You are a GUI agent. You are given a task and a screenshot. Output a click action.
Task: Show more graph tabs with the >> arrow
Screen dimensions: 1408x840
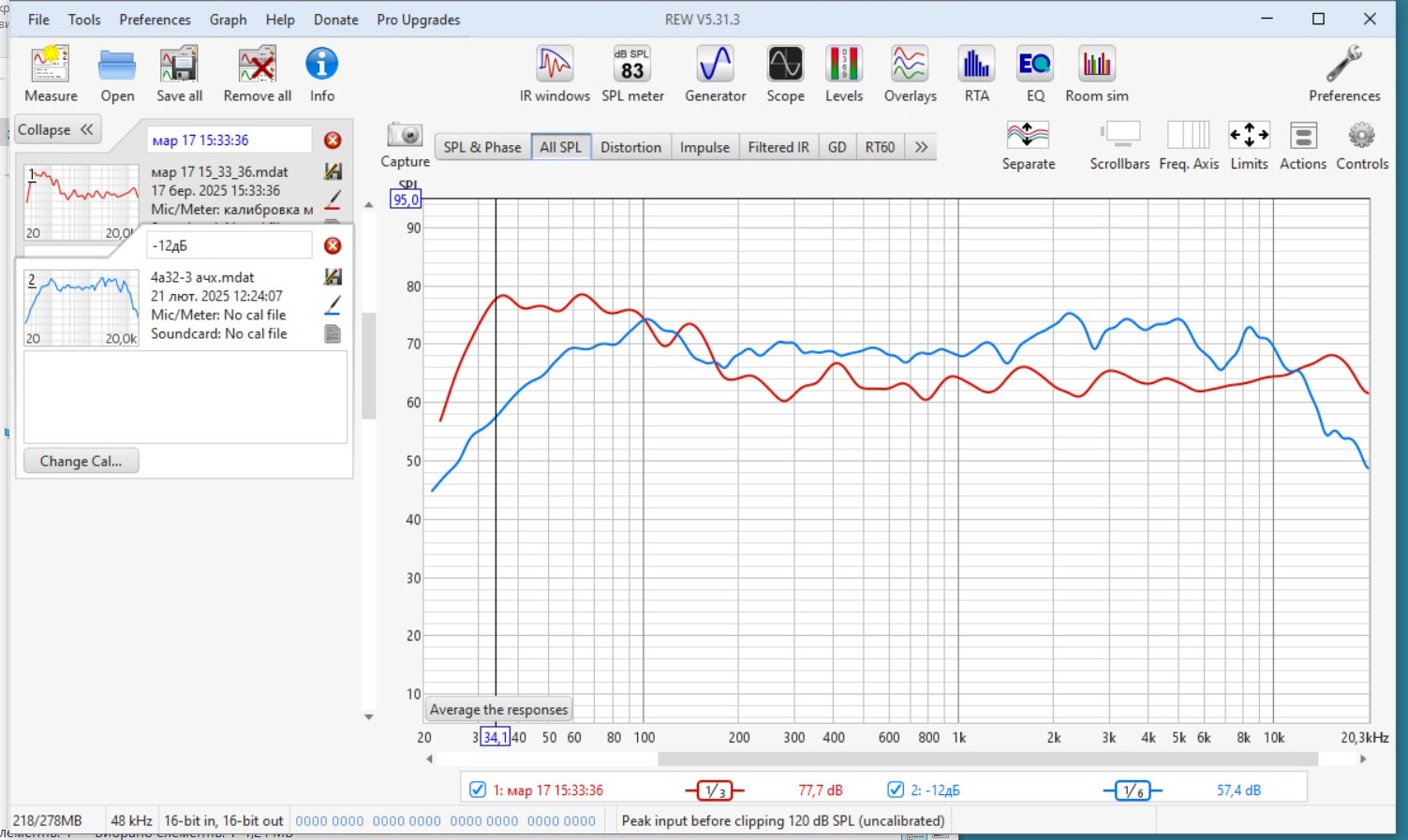921,147
